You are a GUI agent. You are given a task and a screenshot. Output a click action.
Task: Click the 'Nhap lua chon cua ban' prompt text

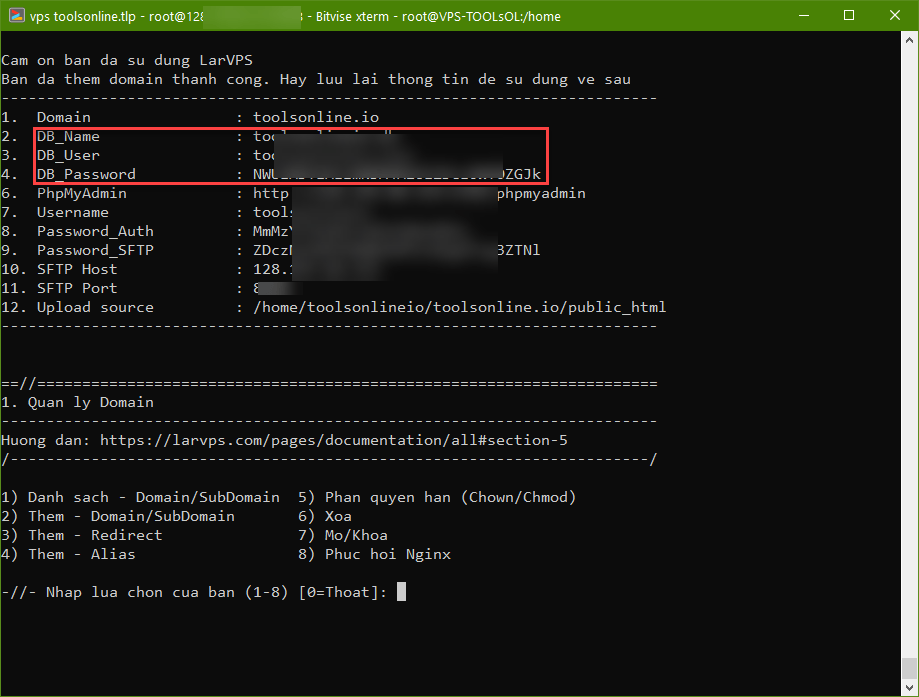[140, 592]
